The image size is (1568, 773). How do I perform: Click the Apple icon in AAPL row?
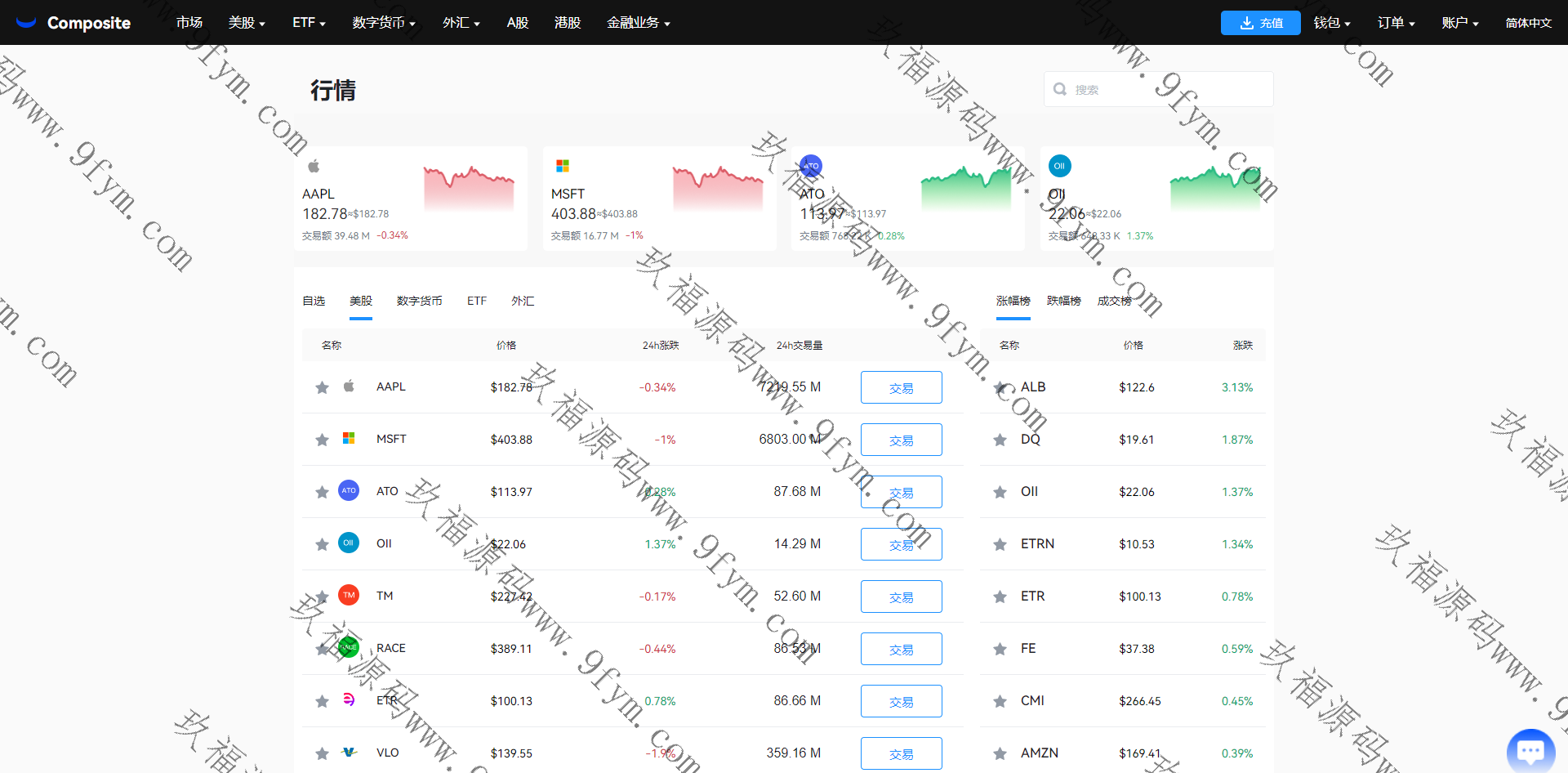[x=349, y=386]
